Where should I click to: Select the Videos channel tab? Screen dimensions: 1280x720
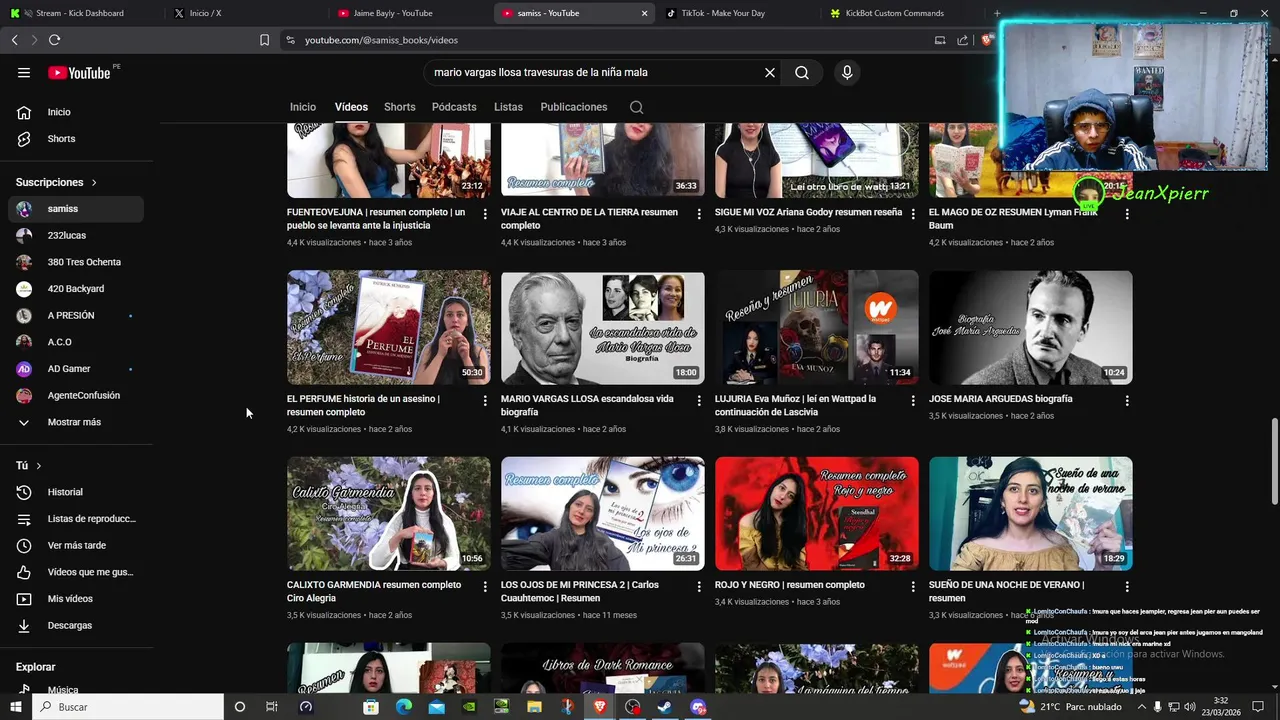[351, 107]
